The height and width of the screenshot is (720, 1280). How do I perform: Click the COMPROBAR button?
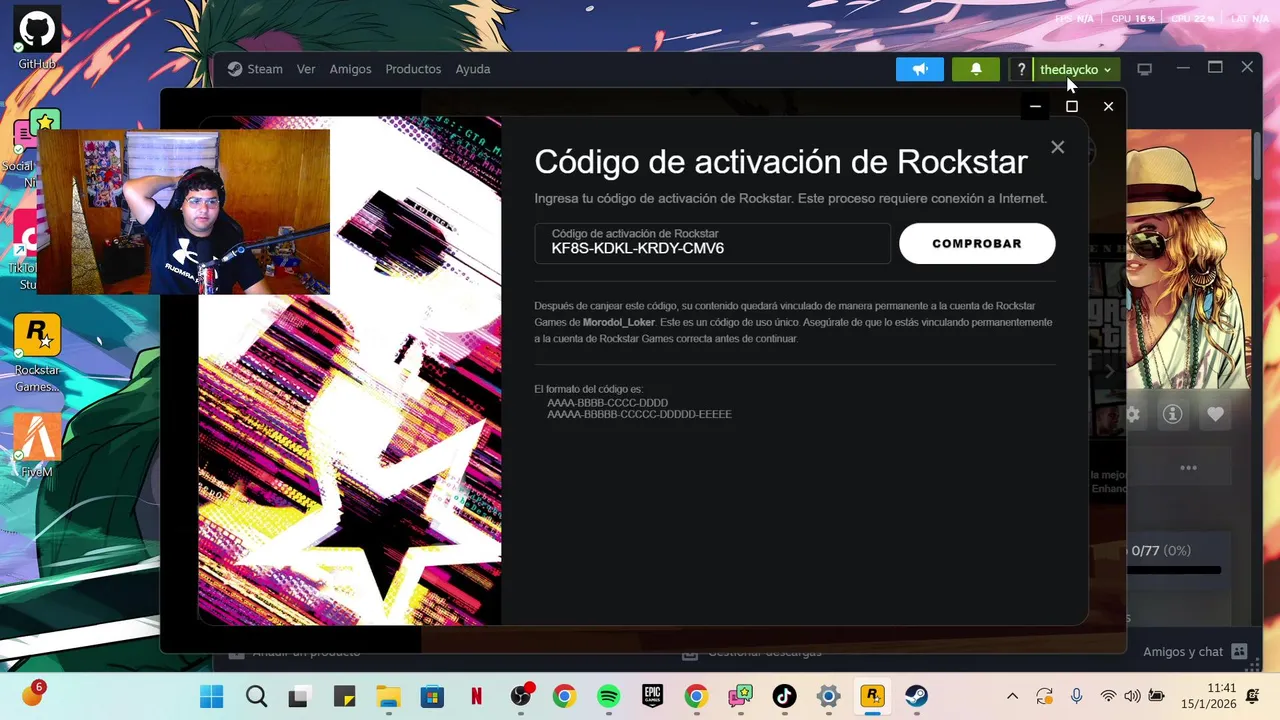977,243
